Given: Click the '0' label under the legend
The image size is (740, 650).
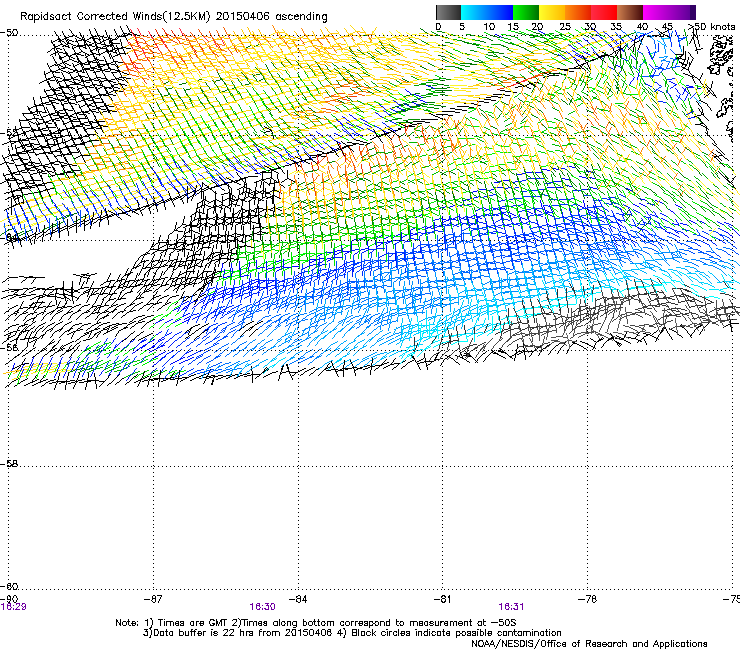Looking at the screenshot, I should tap(438, 27).
